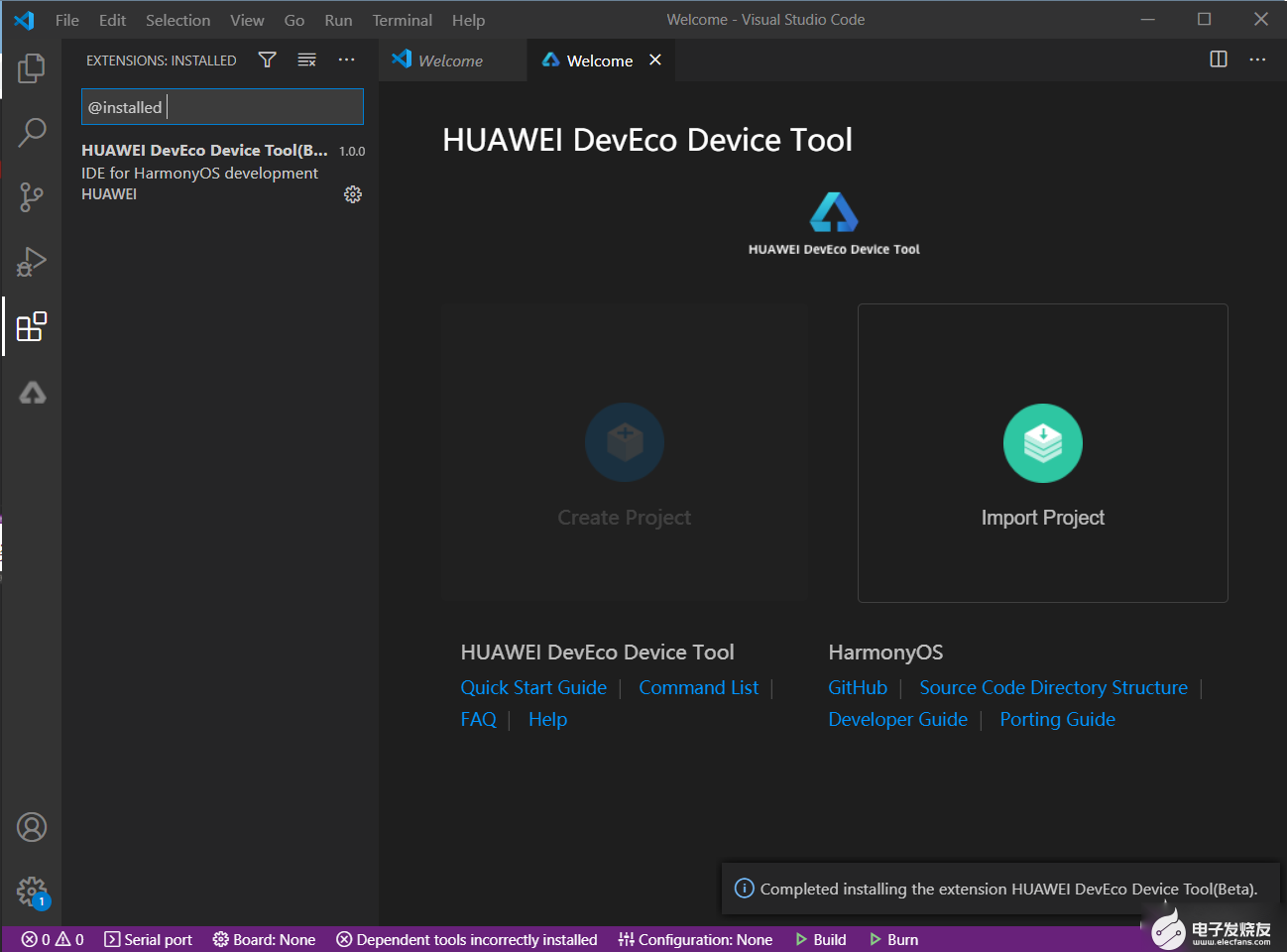Close the active Welcome tab
This screenshot has width=1287, height=952.
tap(655, 60)
